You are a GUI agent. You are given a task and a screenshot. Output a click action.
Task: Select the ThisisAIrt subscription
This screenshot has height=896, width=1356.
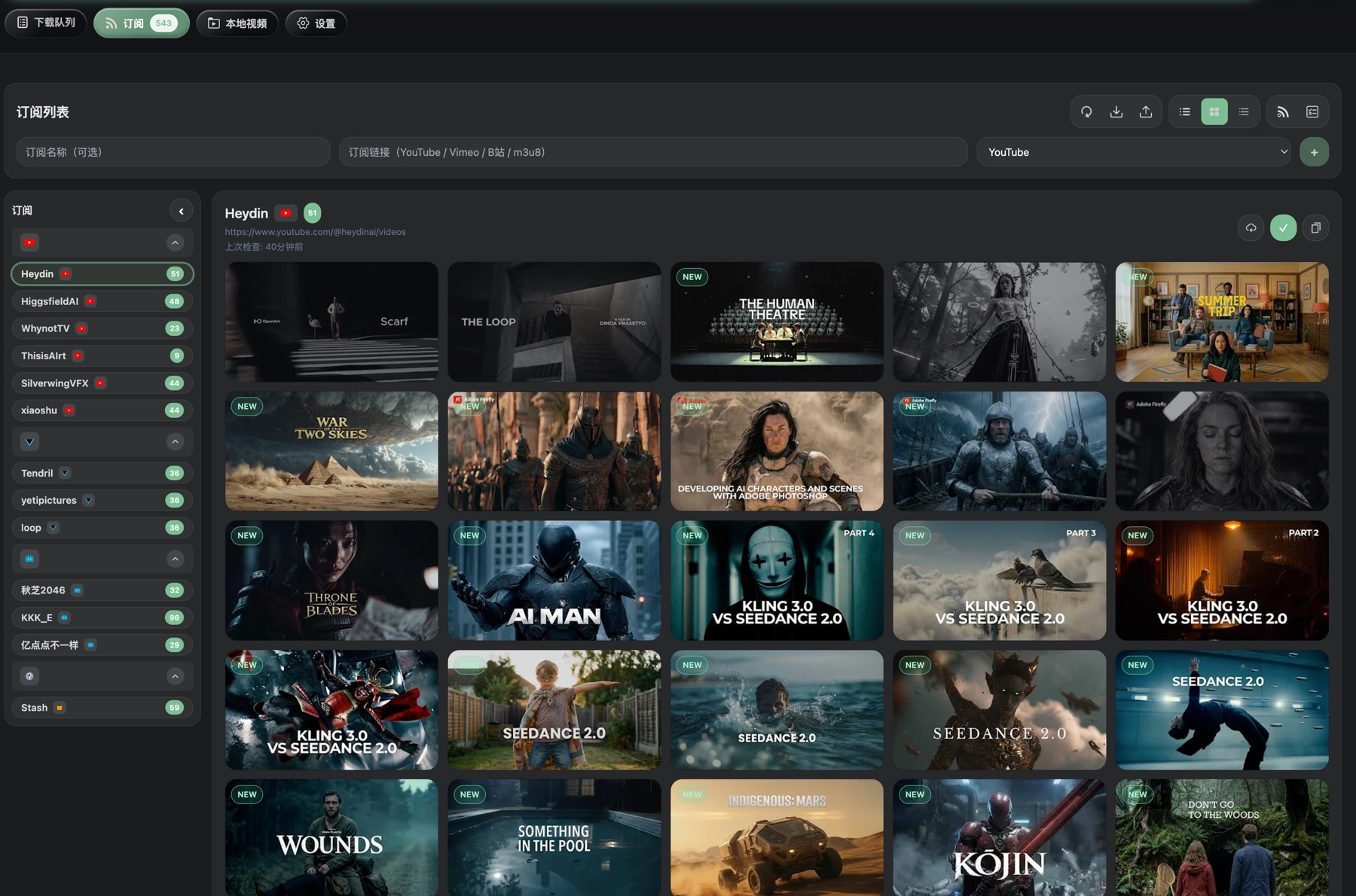102,355
